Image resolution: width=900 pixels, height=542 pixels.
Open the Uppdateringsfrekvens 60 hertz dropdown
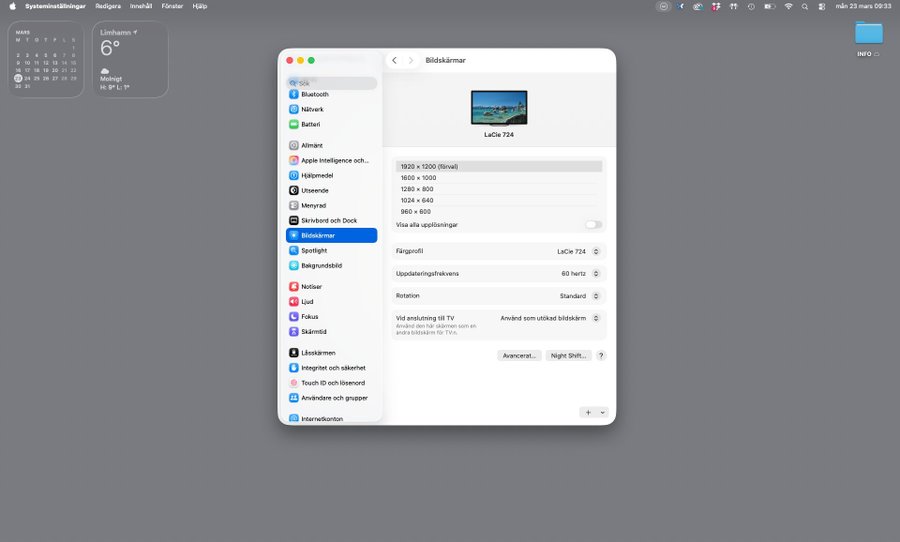(x=580, y=273)
